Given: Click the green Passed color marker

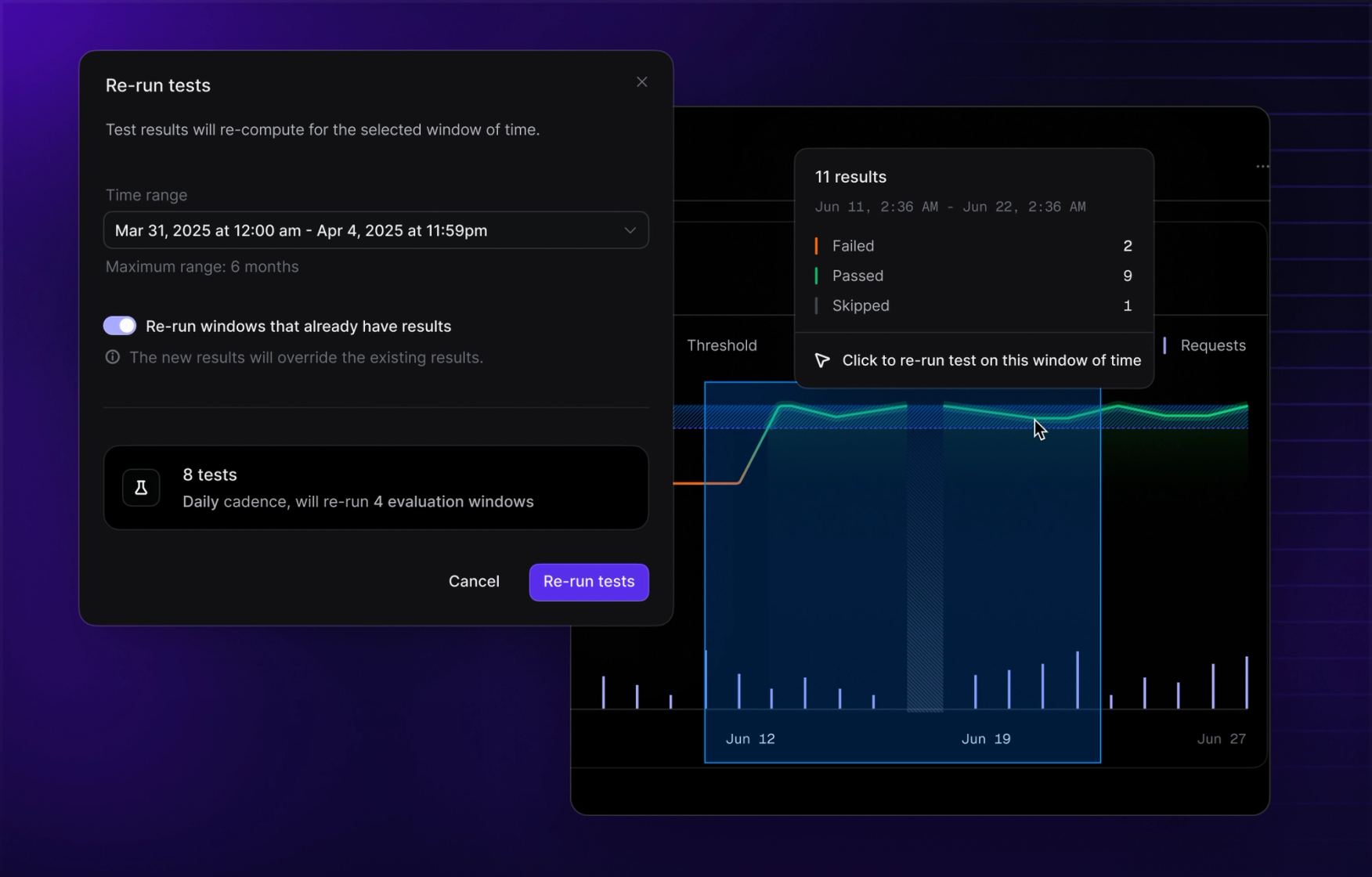Looking at the screenshot, I should [816, 276].
